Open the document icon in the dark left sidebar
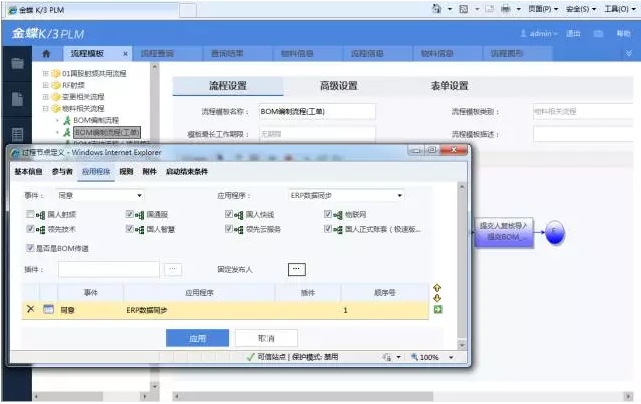Screen dimensions: 641x404 click(x=17, y=99)
